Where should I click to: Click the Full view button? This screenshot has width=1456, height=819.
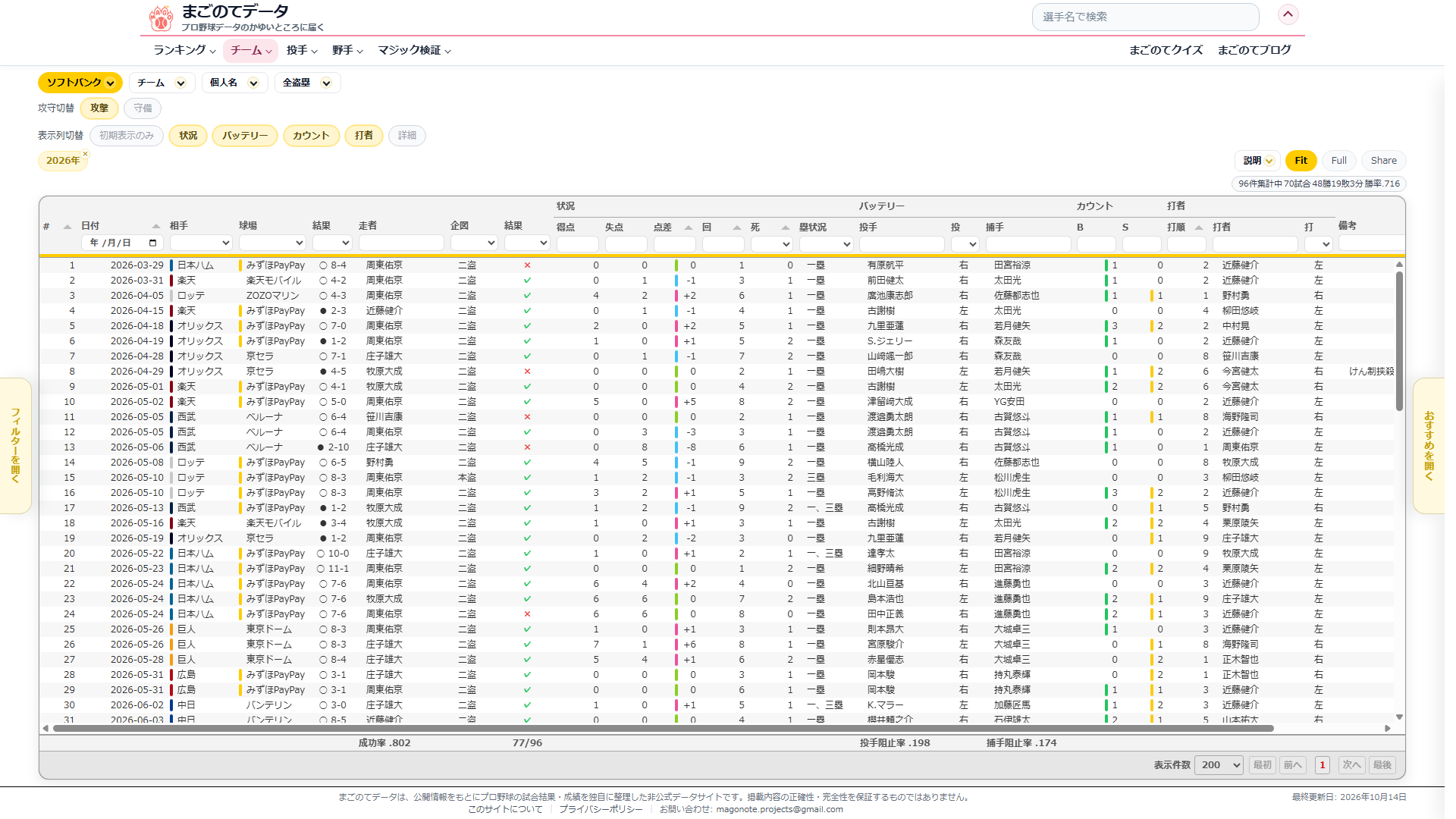click(1338, 161)
